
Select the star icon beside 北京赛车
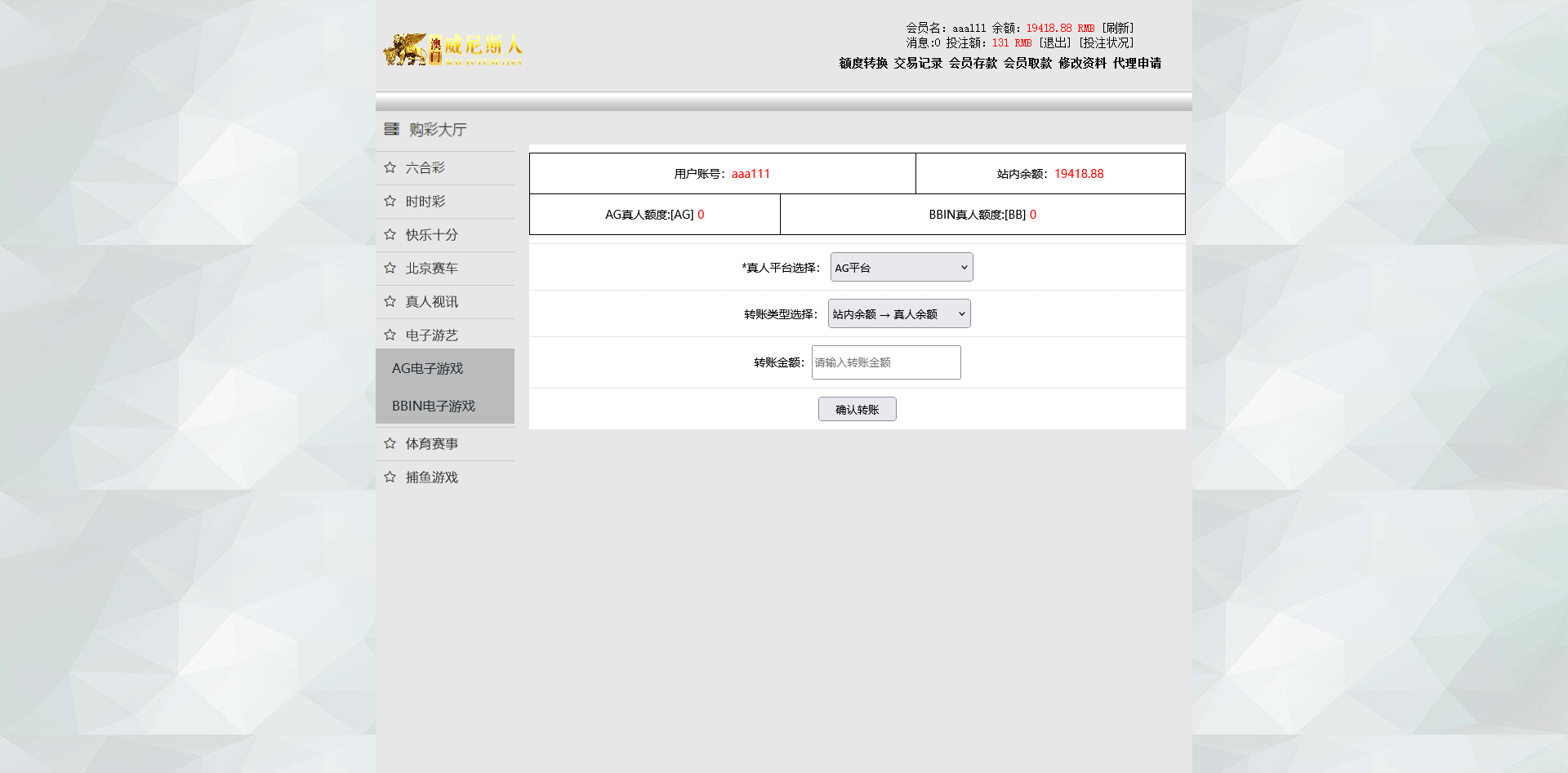coord(390,267)
